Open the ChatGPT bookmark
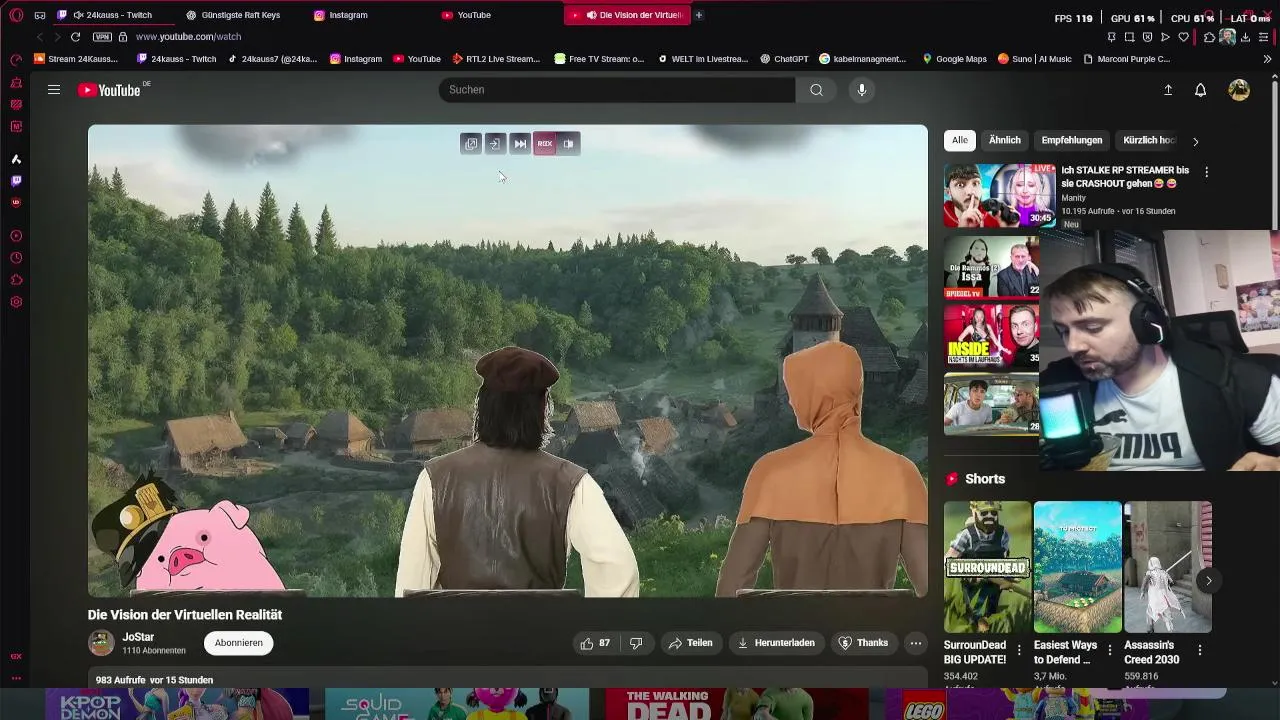 [784, 59]
